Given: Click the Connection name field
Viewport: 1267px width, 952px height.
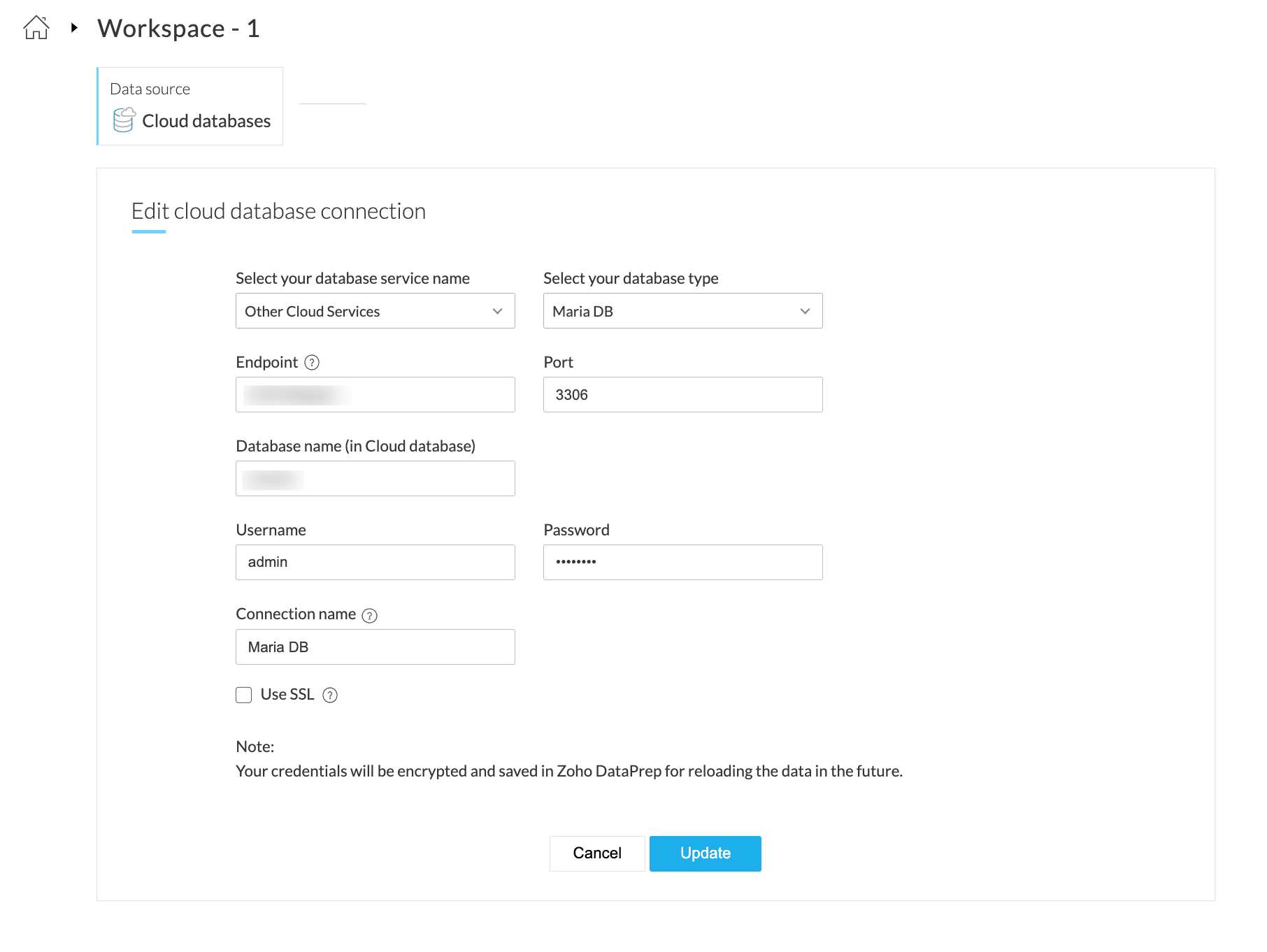Looking at the screenshot, I should click(x=375, y=647).
